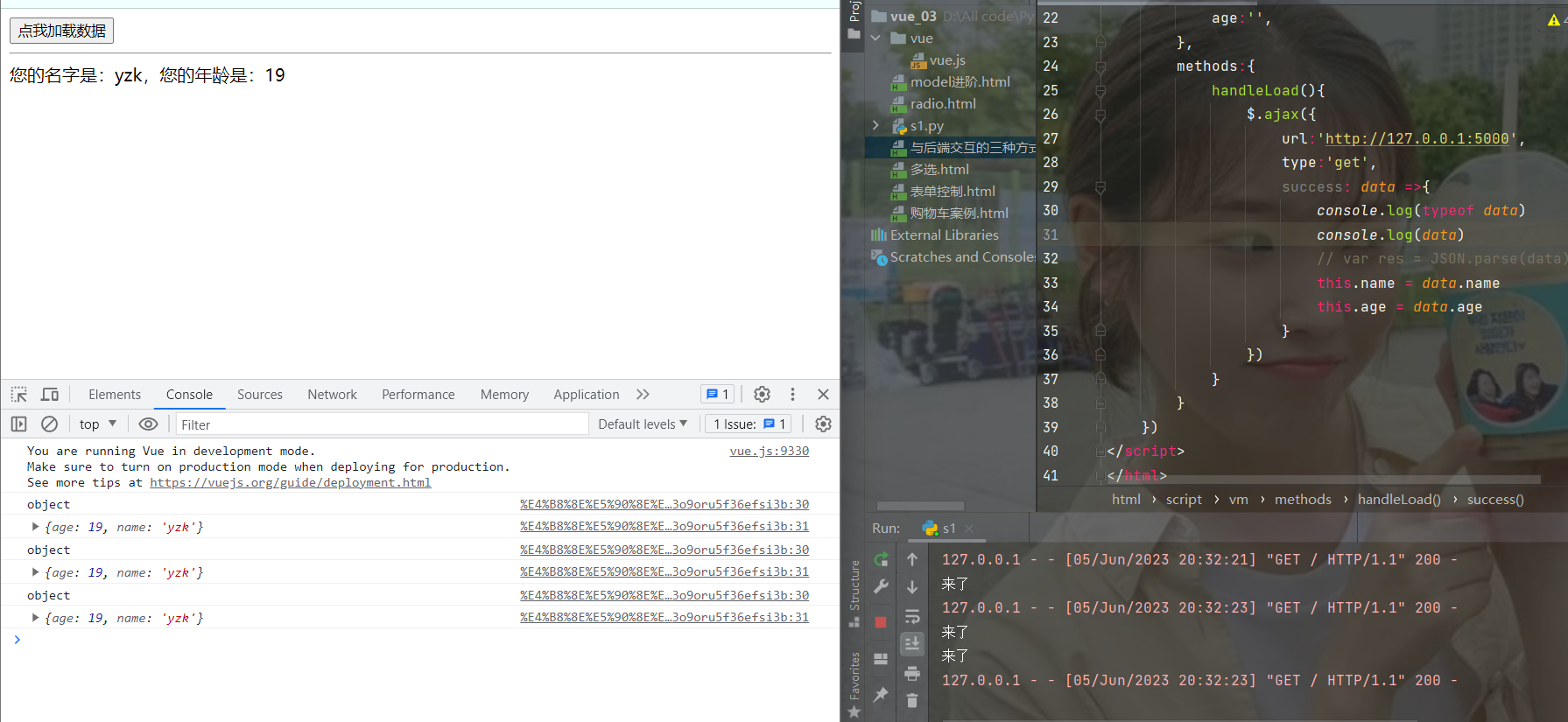The height and width of the screenshot is (722, 1568).
Task: Expand the first {age: 19, name: 'yzk'} object
Action: [35, 527]
